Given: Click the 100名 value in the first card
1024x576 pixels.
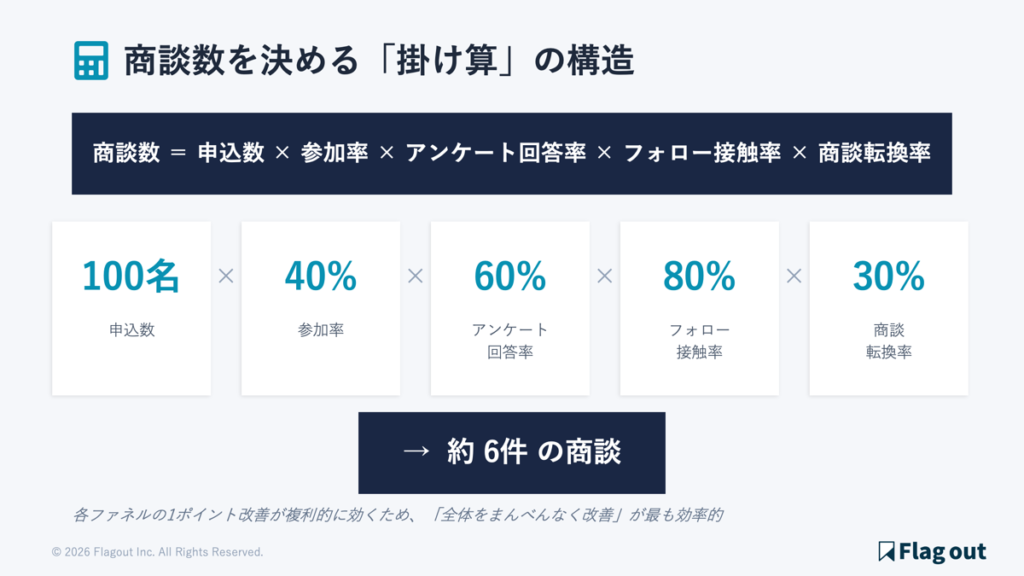Looking at the screenshot, I should (x=131, y=277).
